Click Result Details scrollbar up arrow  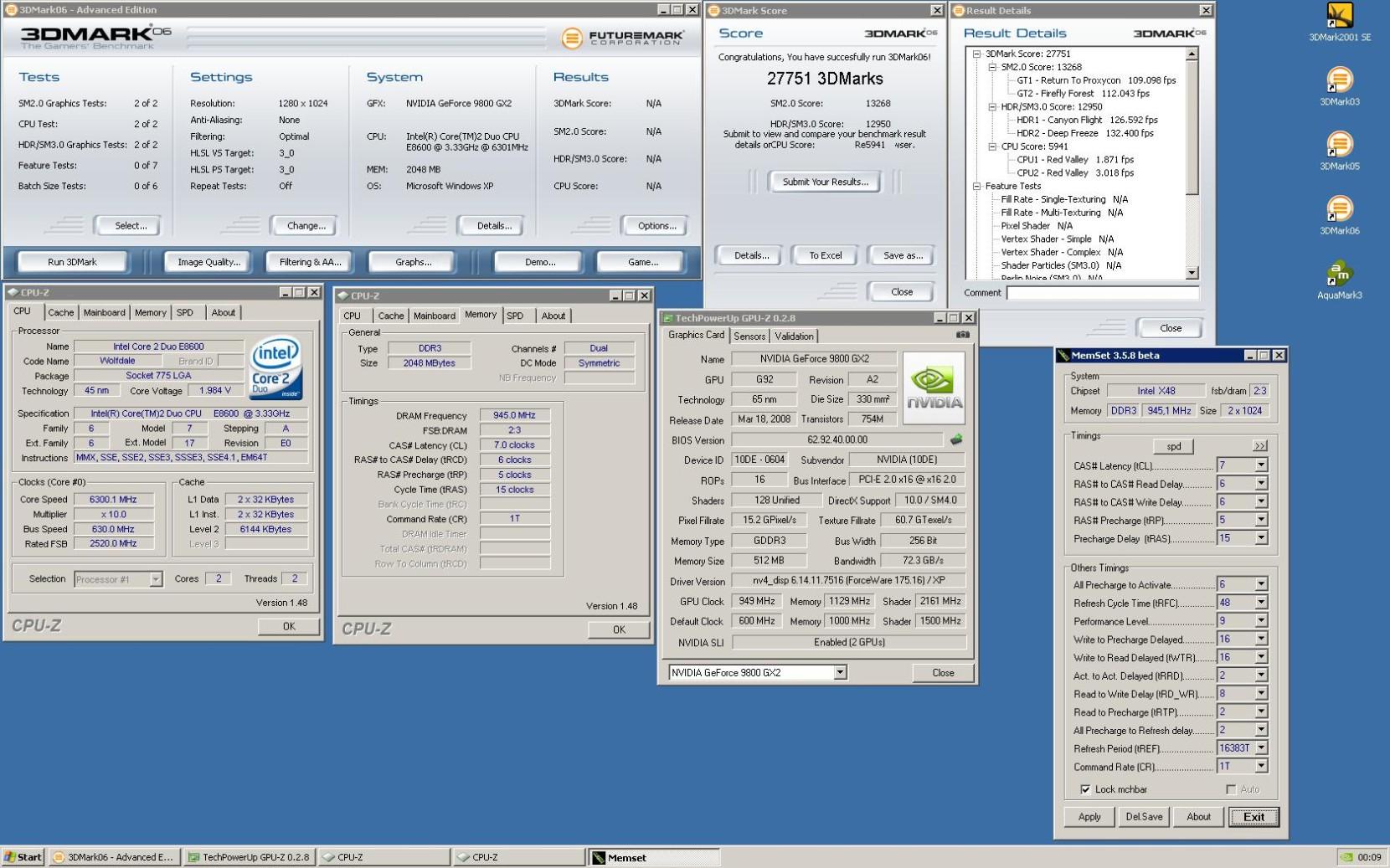[x=1192, y=54]
